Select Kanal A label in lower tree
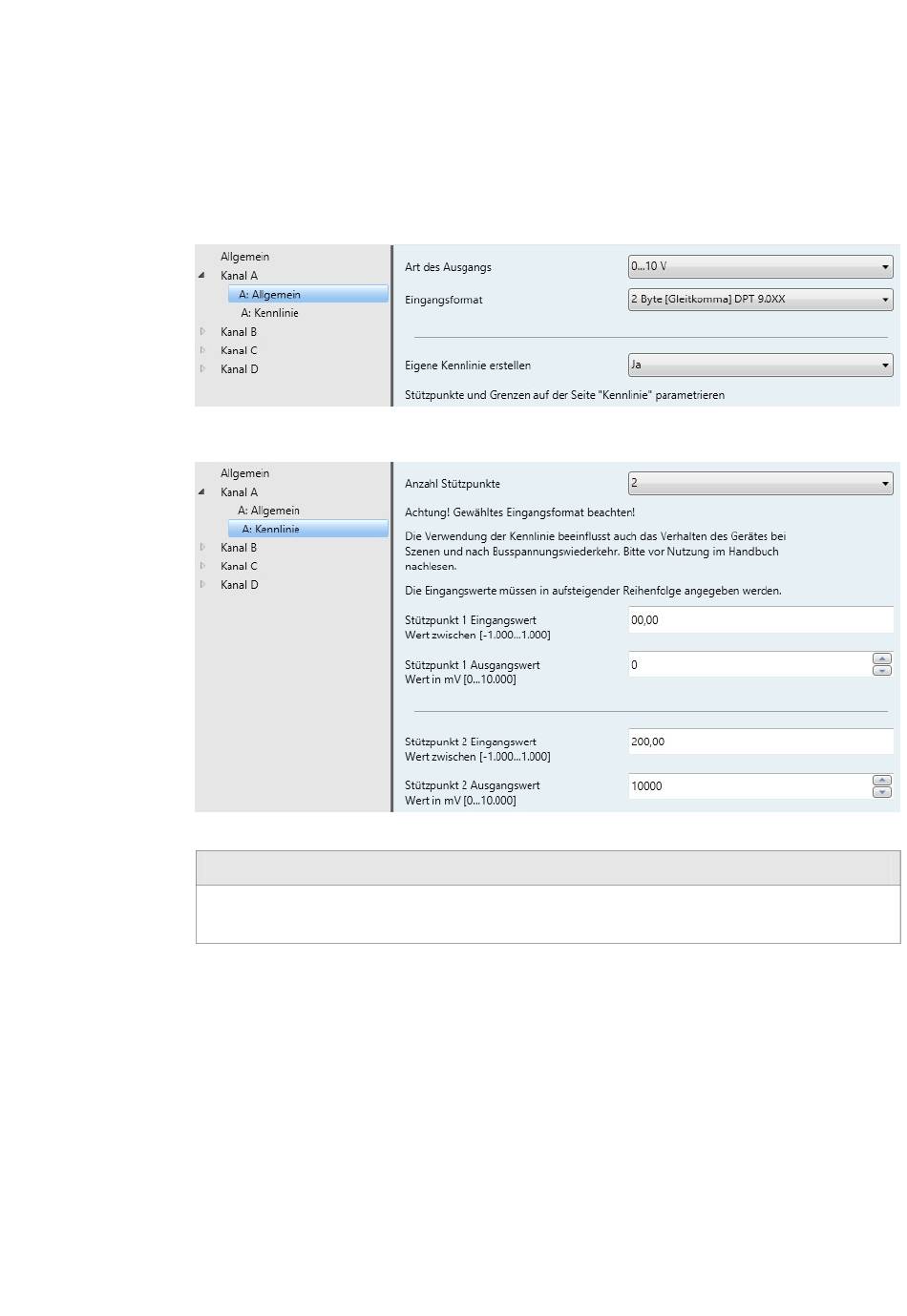Viewport: 907px width, 1316px height. 239,492
